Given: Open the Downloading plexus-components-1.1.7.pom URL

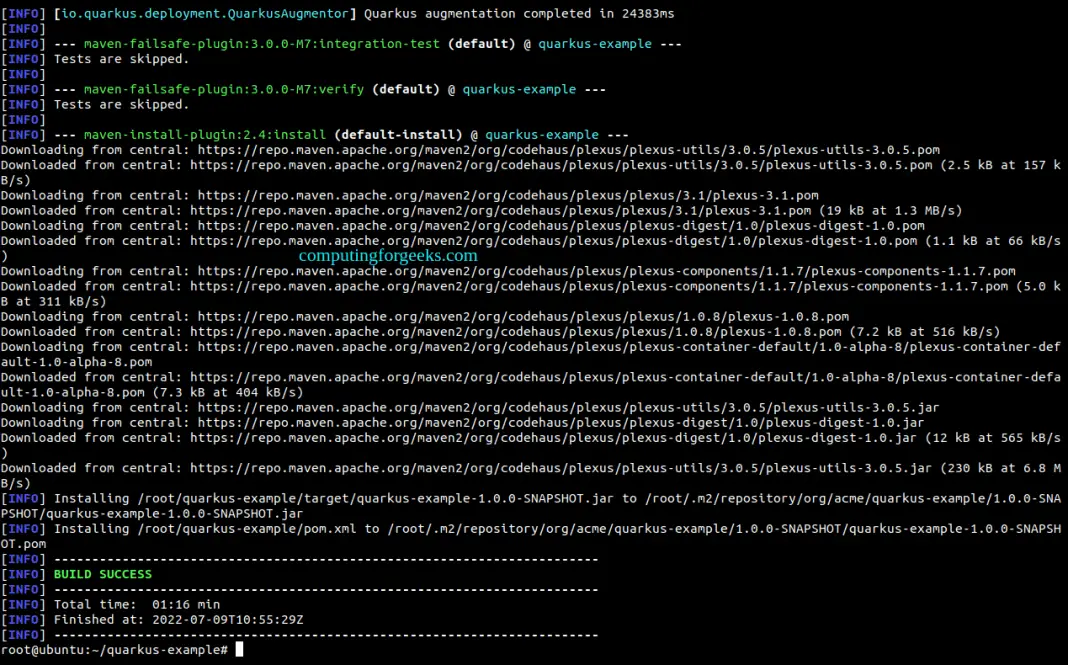Looking at the screenshot, I should (606, 271).
